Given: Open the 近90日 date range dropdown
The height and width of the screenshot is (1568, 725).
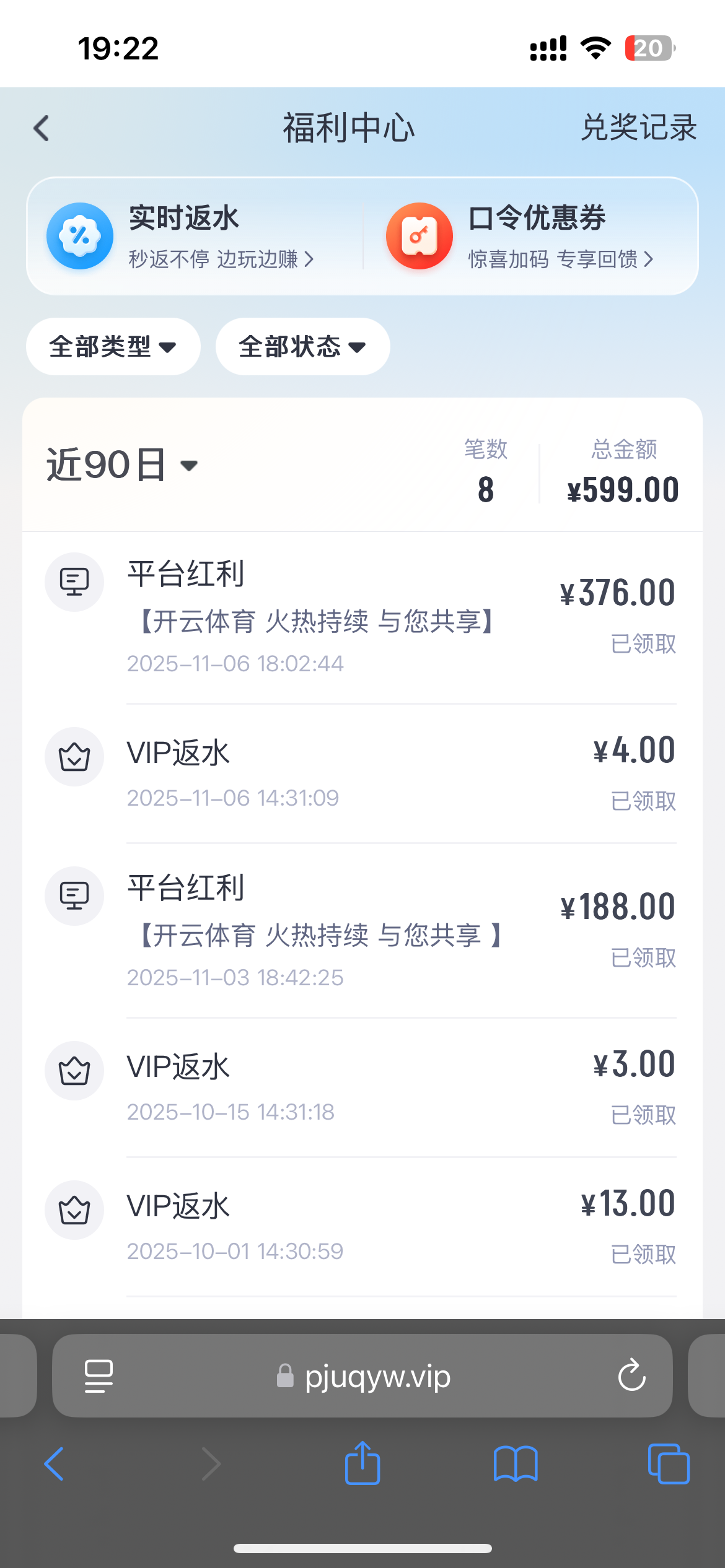Looking at the screenshot, I should coord(122,465).
